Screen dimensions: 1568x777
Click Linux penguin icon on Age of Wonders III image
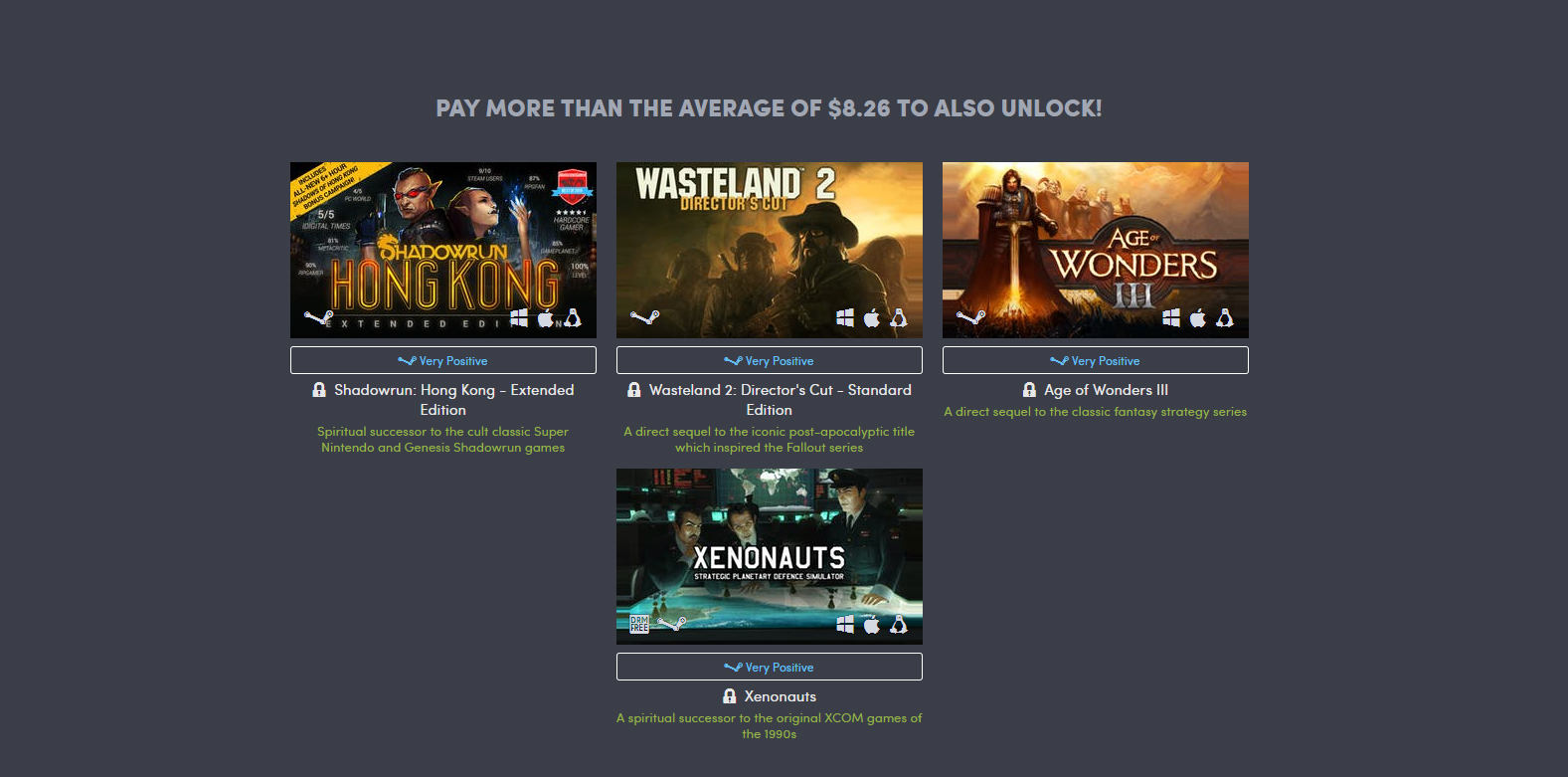1225,318
